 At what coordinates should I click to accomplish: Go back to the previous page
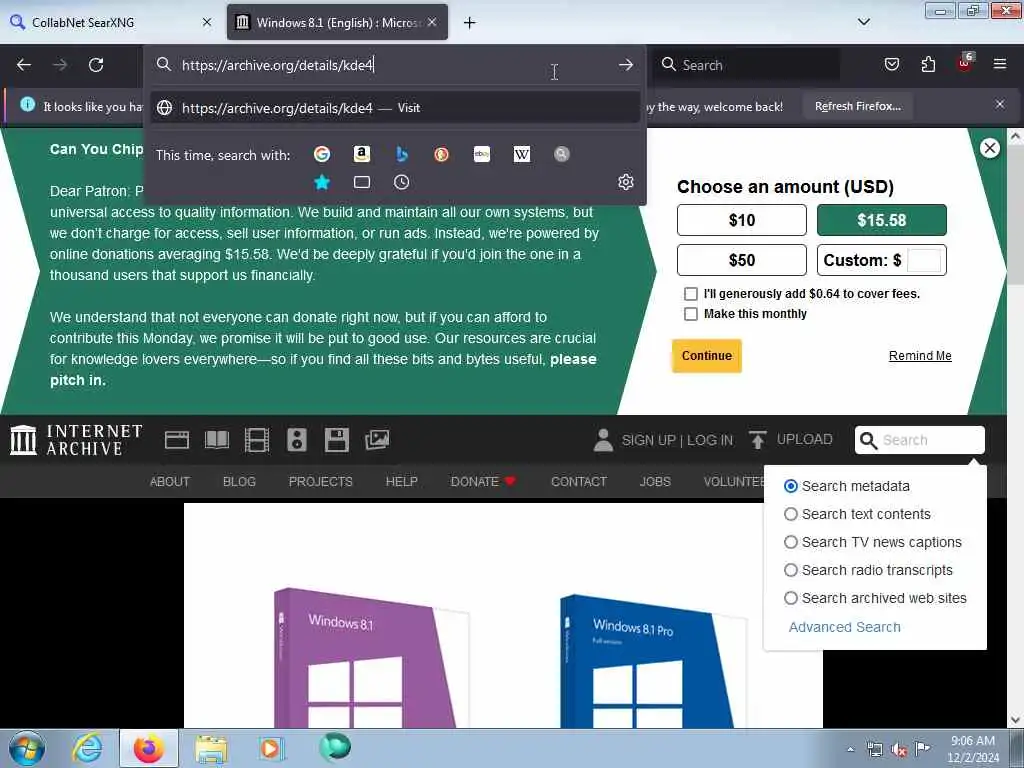[24, 65]
